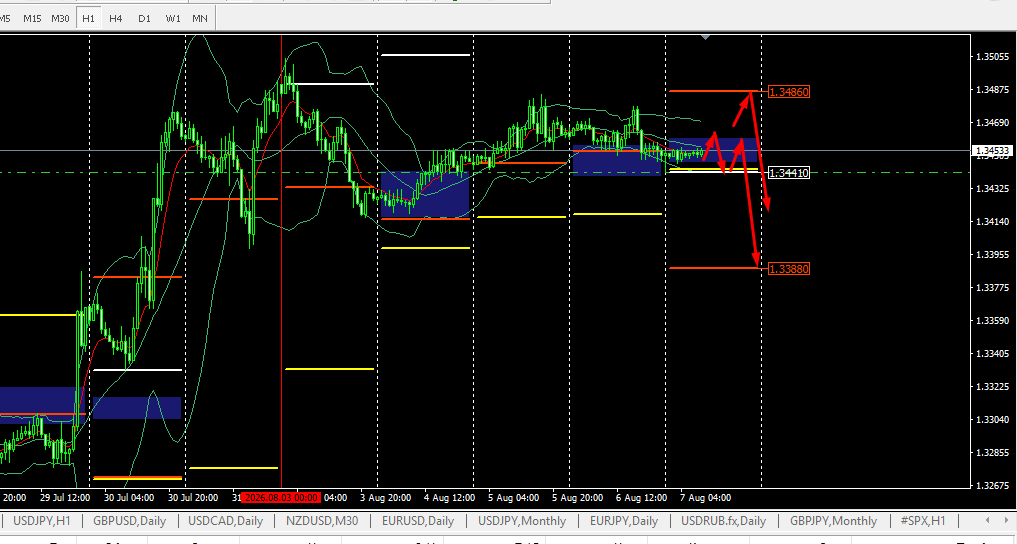Open the EURJPY,Daily chart tab
The image size is (1017, 544).
tap(623, 521)
